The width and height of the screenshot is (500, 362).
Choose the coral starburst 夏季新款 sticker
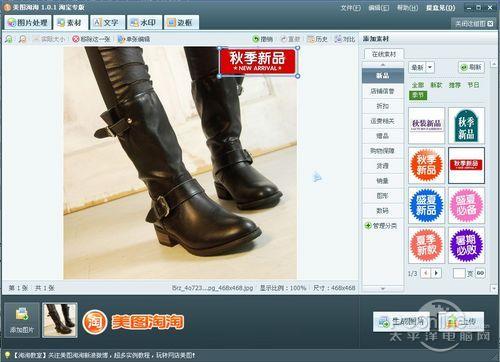(427, 245)
